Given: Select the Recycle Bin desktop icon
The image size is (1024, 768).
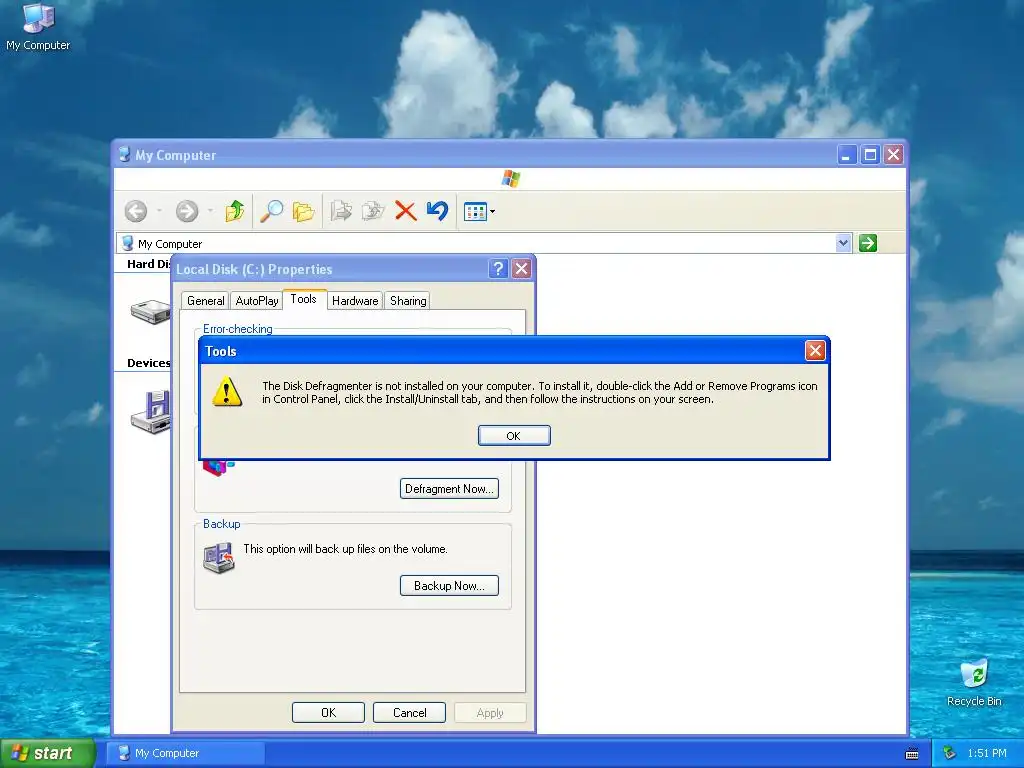Looking at the screenshot, I should 974,683.
